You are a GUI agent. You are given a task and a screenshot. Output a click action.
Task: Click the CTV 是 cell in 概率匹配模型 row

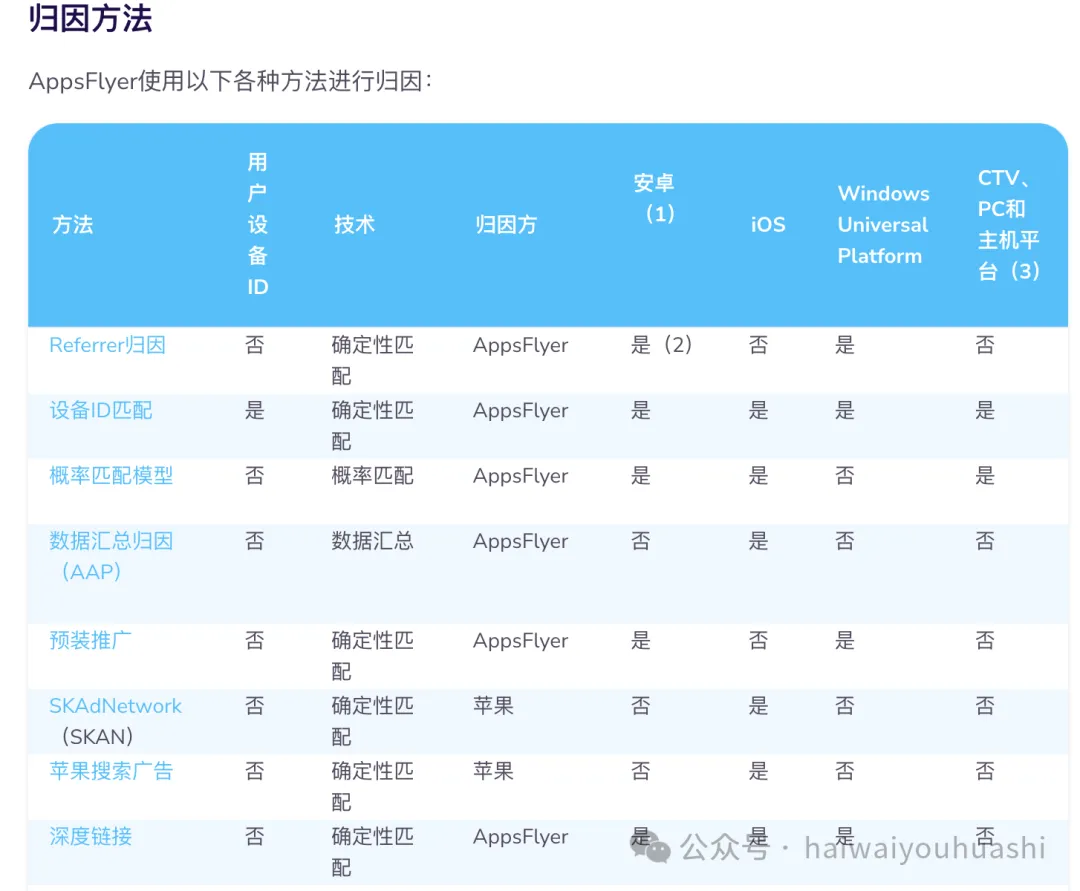pos(985,476)
